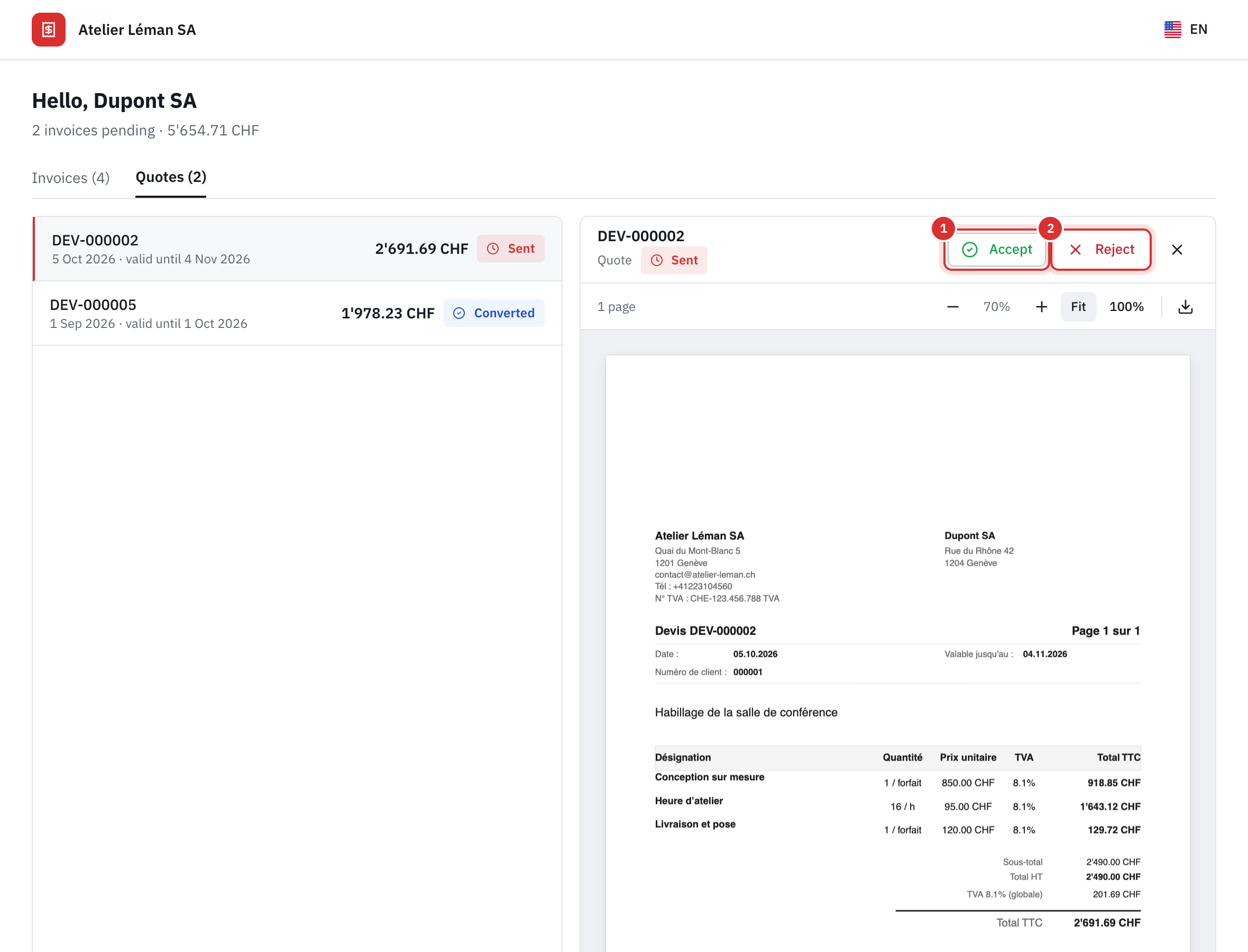This screenshot has height=952, width=1248.
Task: Close the quote preview panel
Action: pos(1177,250)
